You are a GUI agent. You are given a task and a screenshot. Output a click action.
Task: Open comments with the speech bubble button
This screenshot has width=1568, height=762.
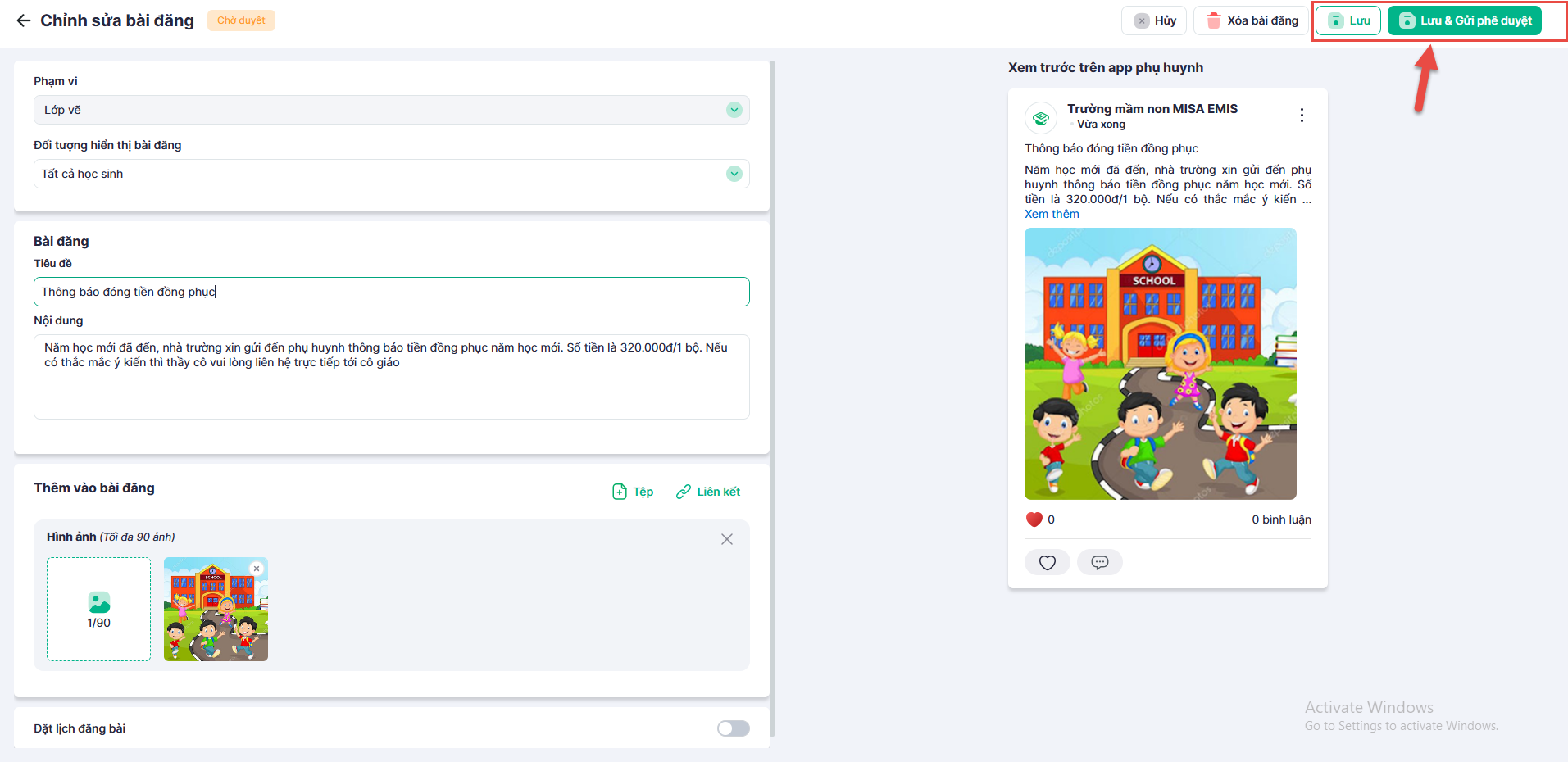click(x=1100, y=562)
